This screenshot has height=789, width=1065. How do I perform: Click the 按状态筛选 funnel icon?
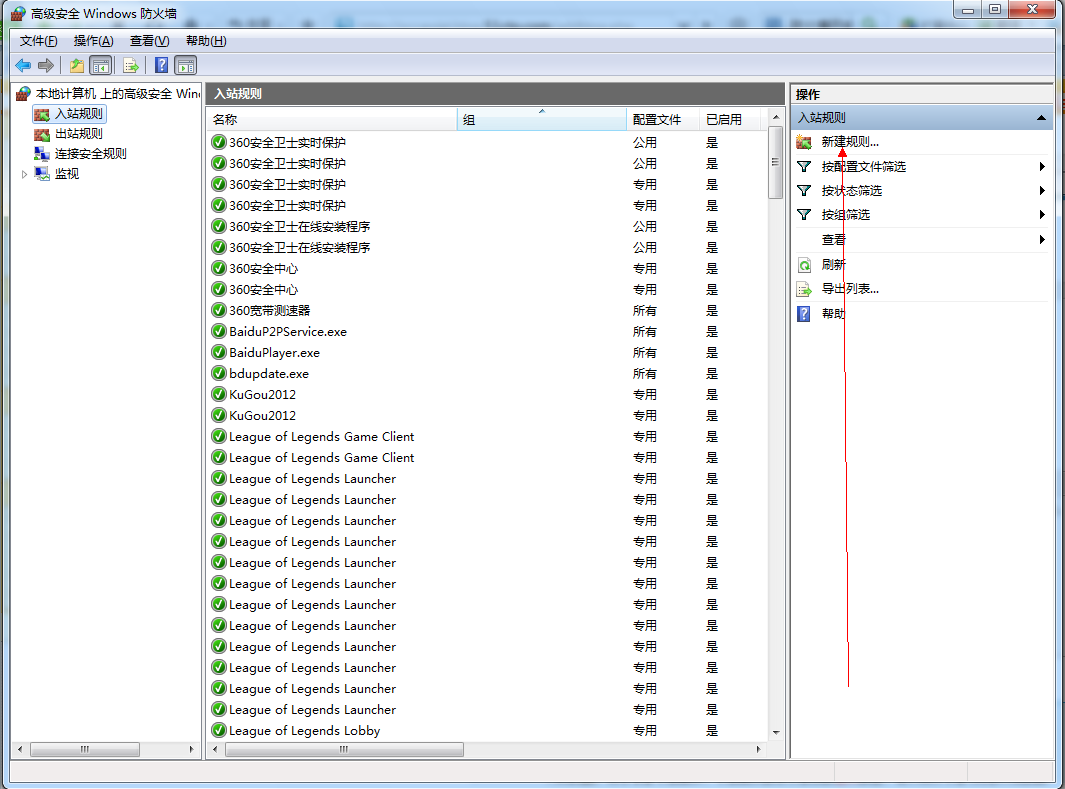click(x=804, y=191)
